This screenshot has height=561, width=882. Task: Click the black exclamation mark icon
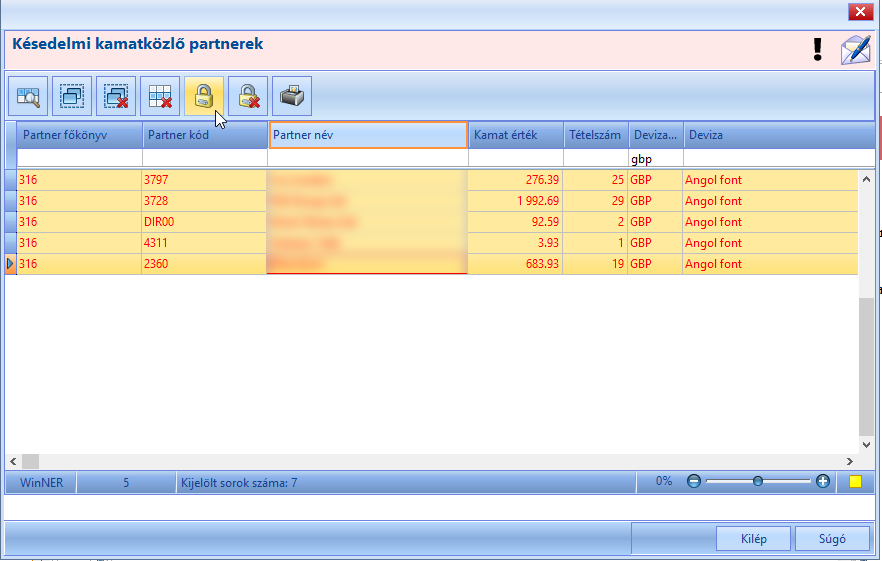point(818,50)
